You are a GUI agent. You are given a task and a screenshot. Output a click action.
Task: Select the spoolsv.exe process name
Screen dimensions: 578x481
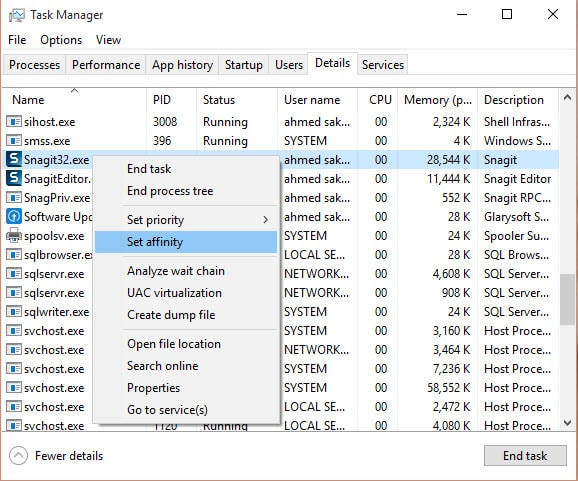pyautogui.click(x=54, y=236)
